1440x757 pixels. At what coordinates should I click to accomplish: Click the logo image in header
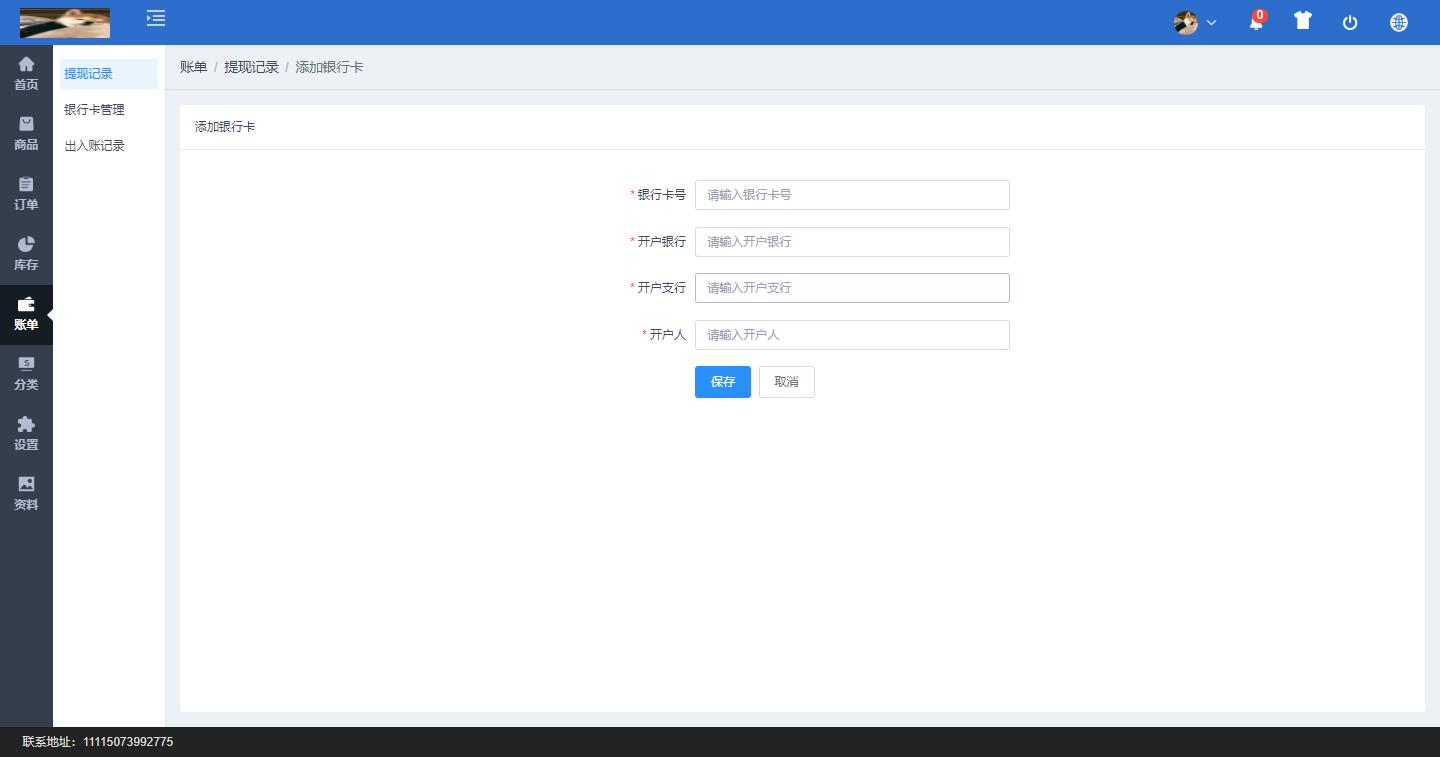(65, 22)
